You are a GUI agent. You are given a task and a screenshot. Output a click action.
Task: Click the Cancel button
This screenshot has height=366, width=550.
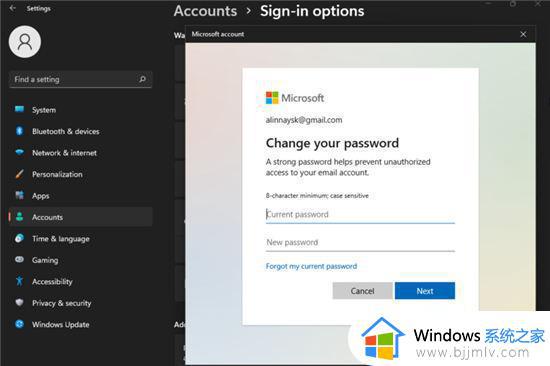point(362,291)
